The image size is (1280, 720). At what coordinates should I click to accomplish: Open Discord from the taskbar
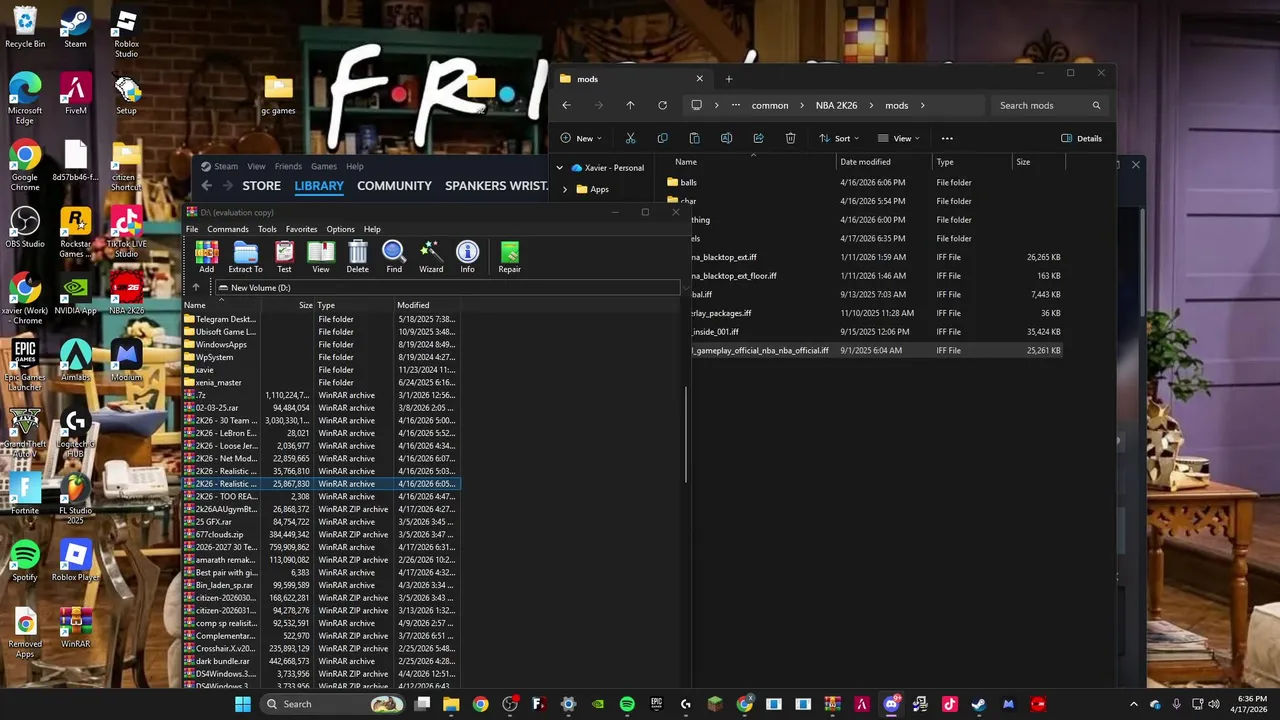pos(891,704)
